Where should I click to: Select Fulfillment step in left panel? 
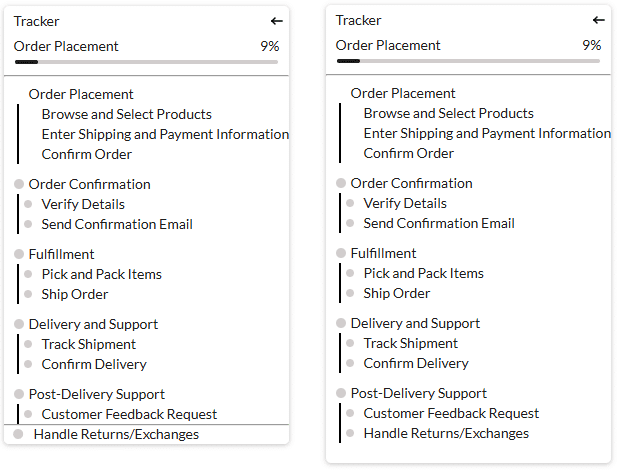[x=61, y=254]
